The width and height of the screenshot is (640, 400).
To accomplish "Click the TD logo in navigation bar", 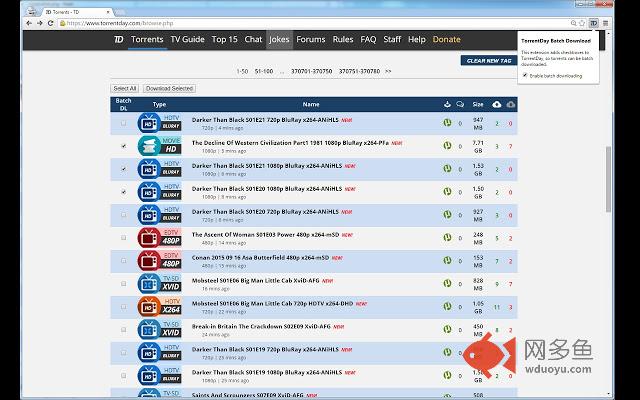I will click(118, 39).
